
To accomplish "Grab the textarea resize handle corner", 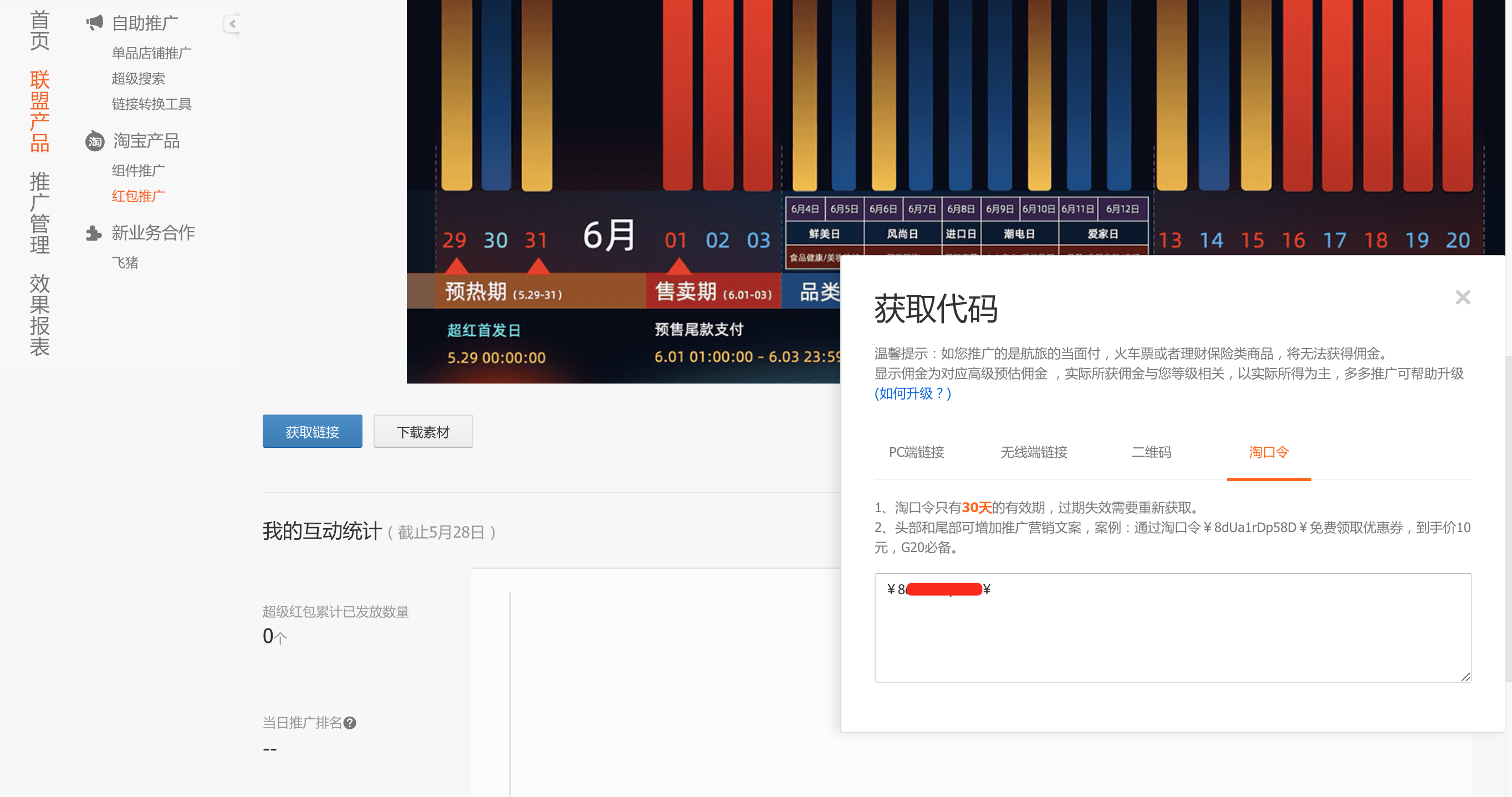I will (x=1465, y=677).
